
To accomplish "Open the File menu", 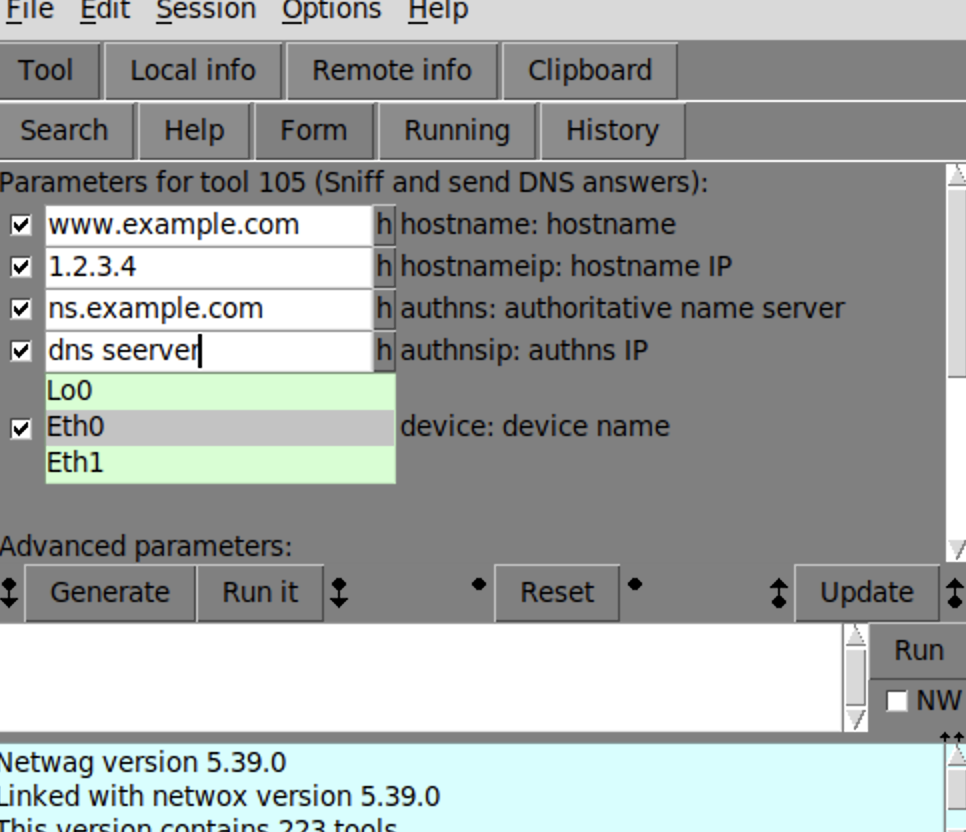I will 30,9.
